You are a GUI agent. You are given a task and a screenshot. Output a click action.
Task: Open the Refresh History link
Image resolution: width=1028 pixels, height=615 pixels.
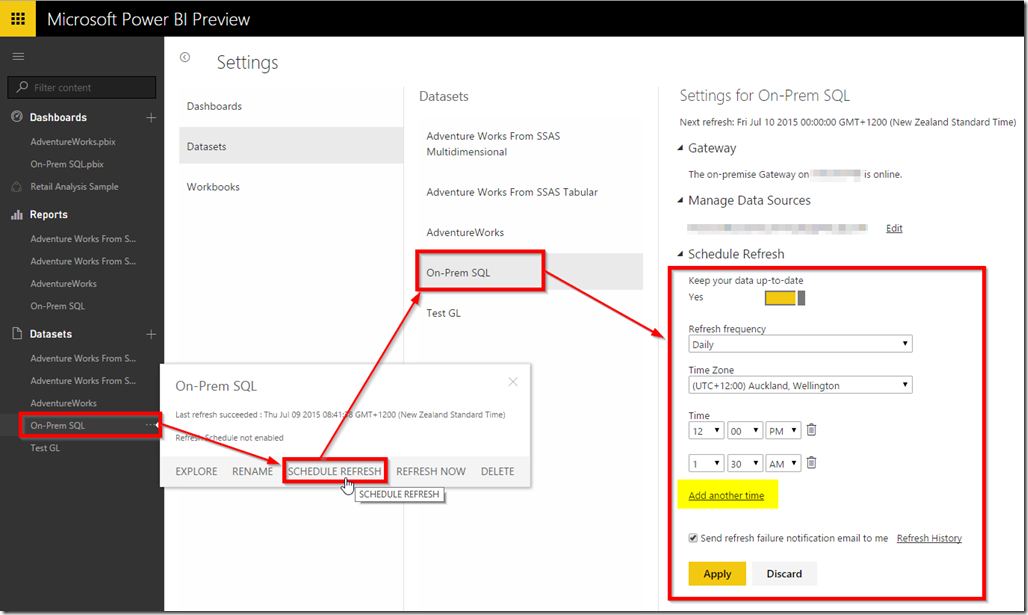[929, 538]
